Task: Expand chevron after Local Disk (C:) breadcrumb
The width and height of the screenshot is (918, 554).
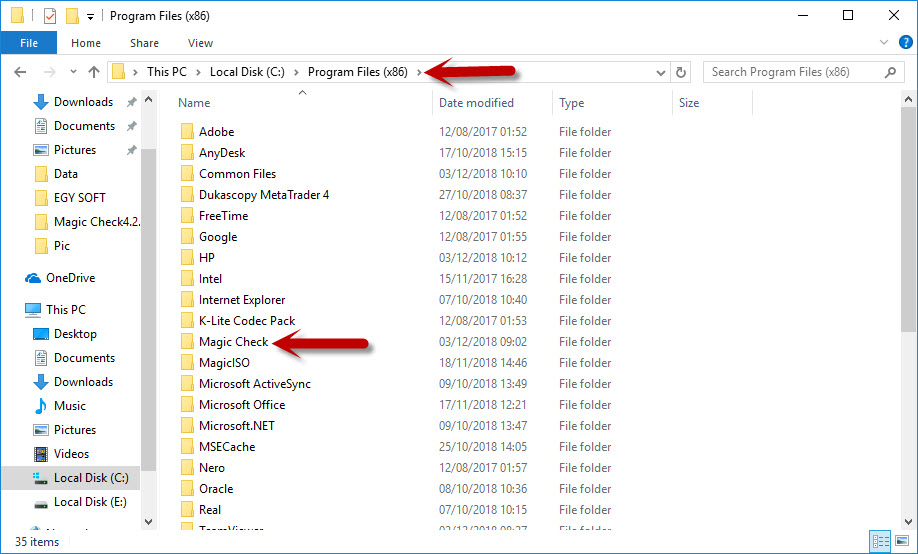Action: tap(296, 73)
